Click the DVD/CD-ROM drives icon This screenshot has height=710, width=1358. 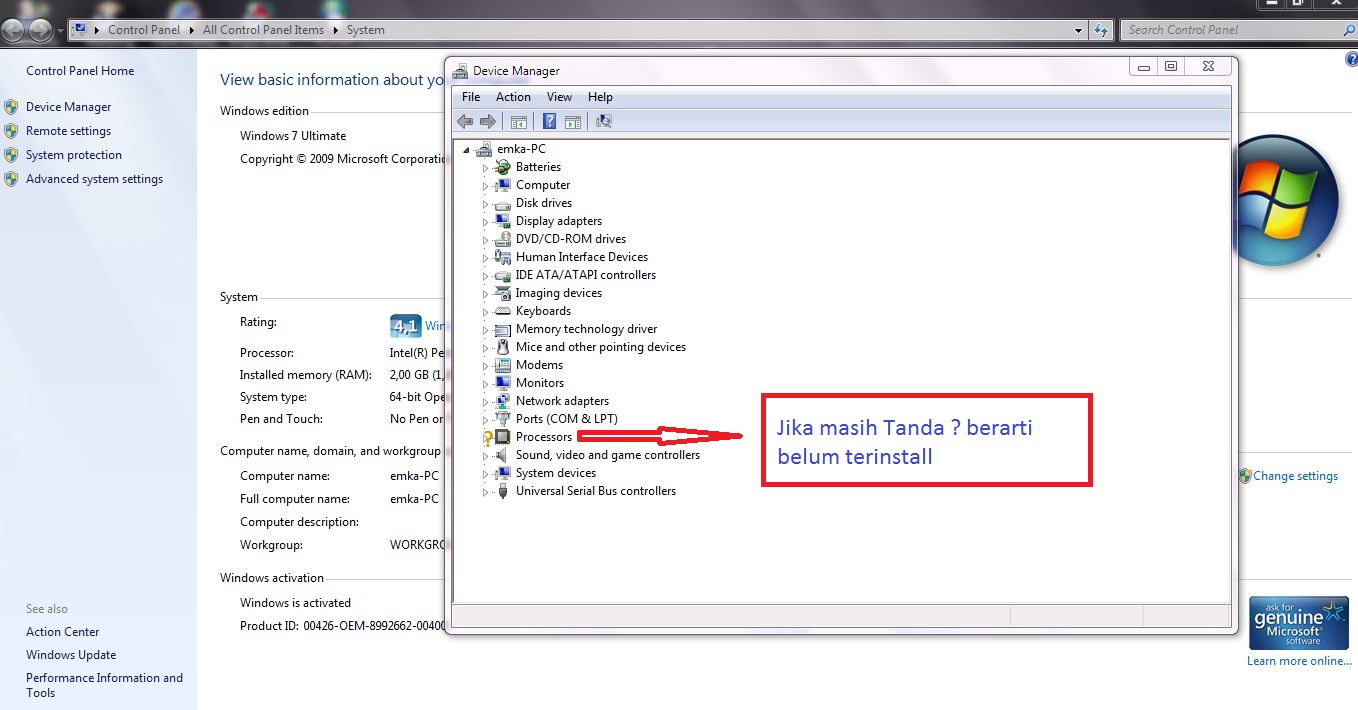[503, 239]
